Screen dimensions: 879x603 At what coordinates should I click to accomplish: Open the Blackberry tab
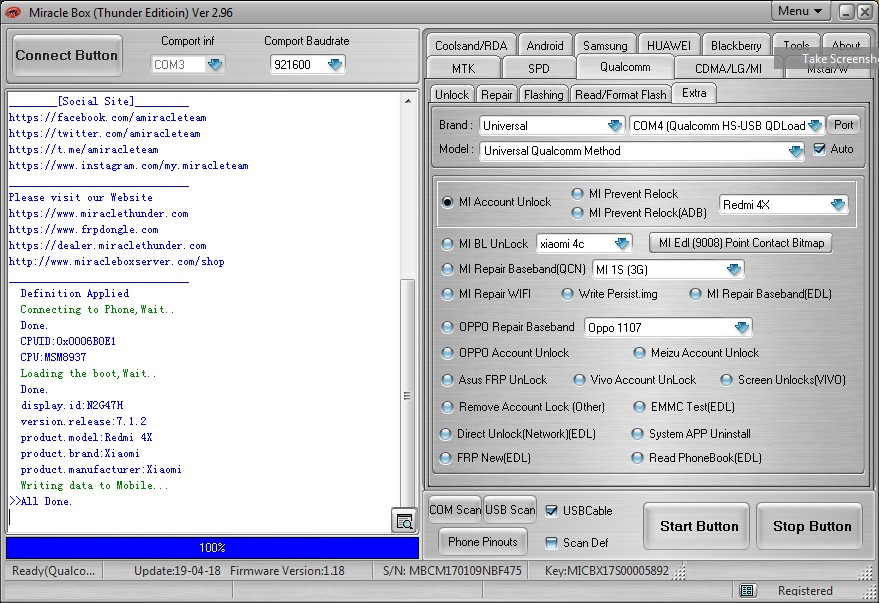[736, 45]
